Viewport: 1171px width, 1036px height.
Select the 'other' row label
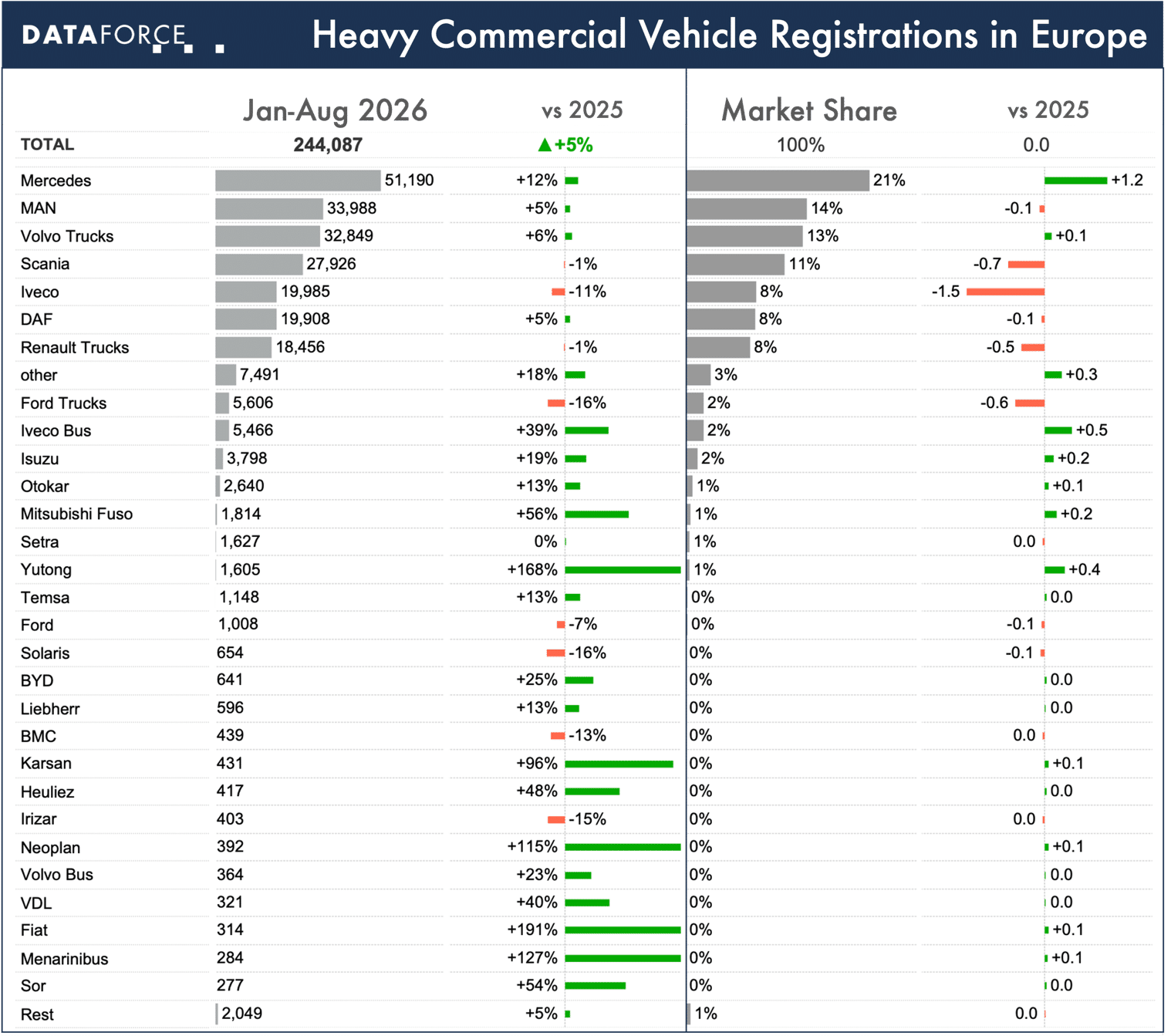[x=39, y=375]
